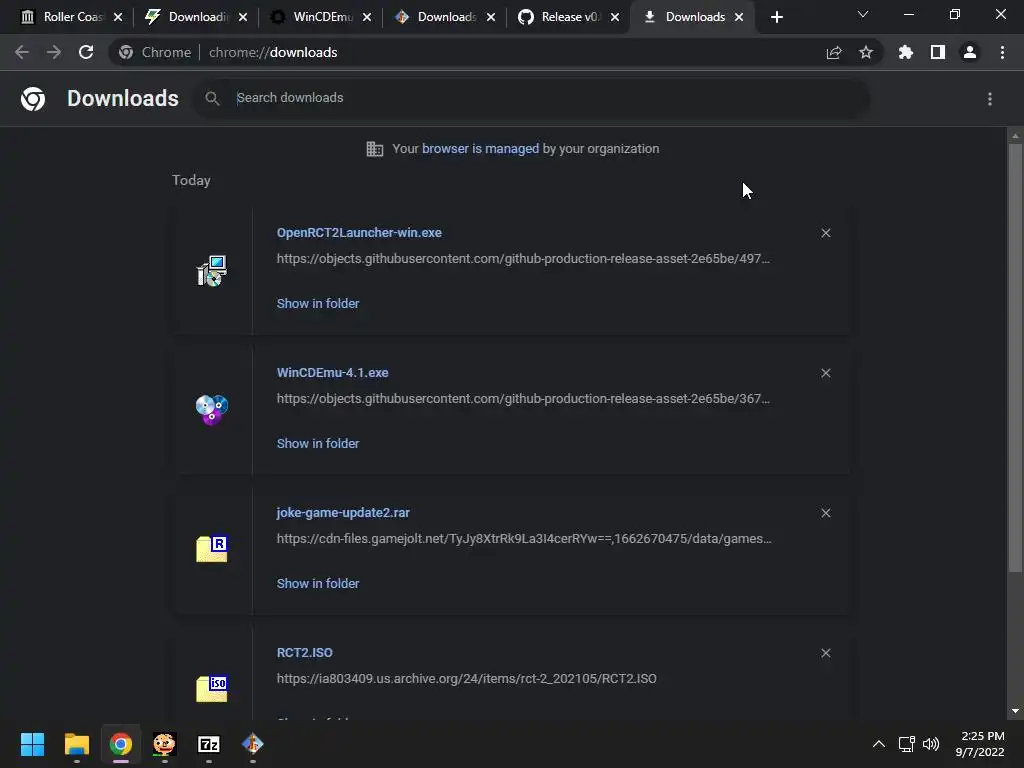Open the Windows Start menu
1024x768 pixels.
(32, 744)
